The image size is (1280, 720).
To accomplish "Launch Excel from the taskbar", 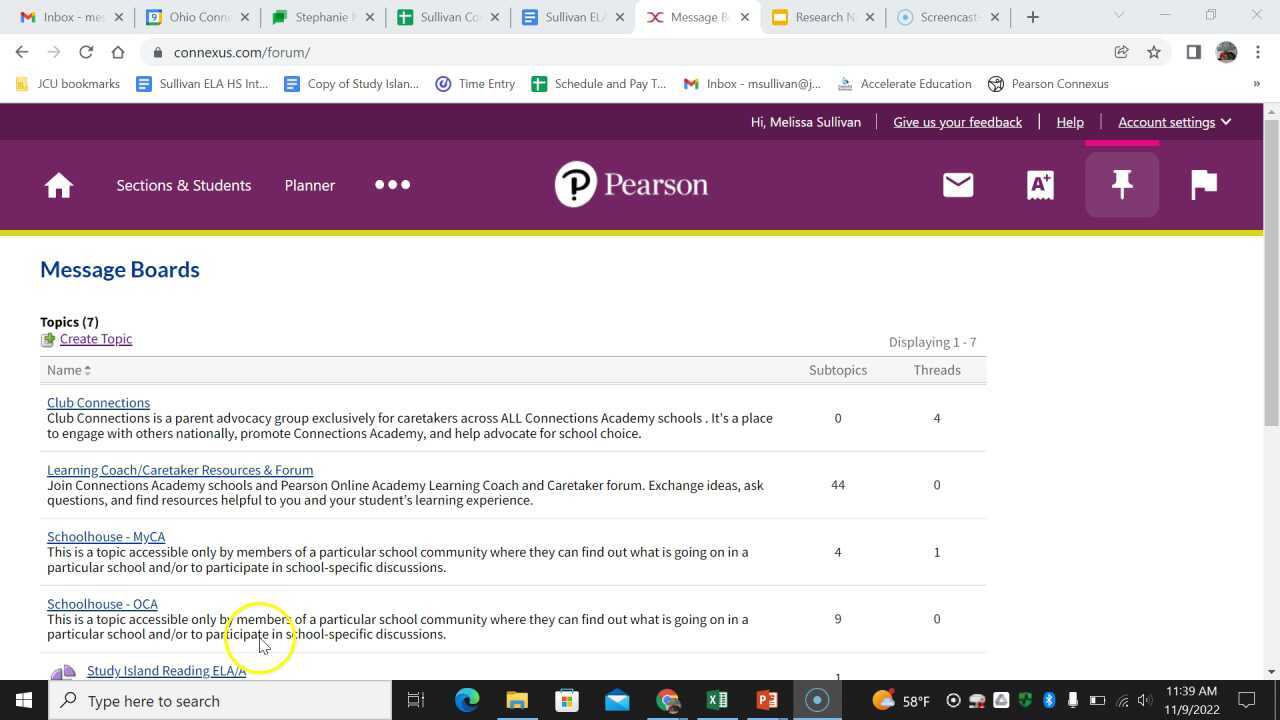I will 717,700.
